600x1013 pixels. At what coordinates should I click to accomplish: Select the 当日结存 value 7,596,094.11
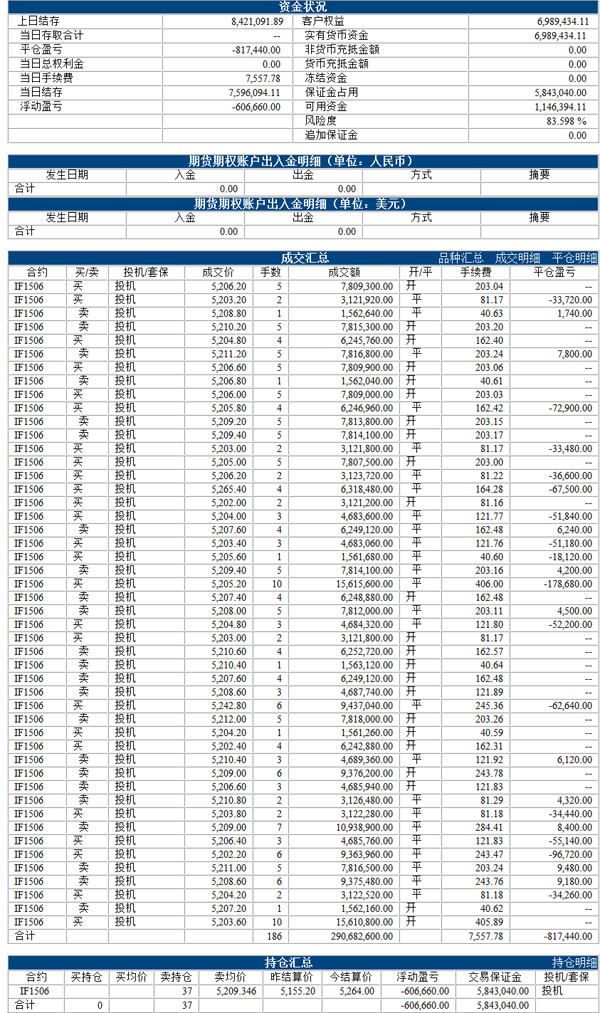pyautogui.click(x=254, y=92)
